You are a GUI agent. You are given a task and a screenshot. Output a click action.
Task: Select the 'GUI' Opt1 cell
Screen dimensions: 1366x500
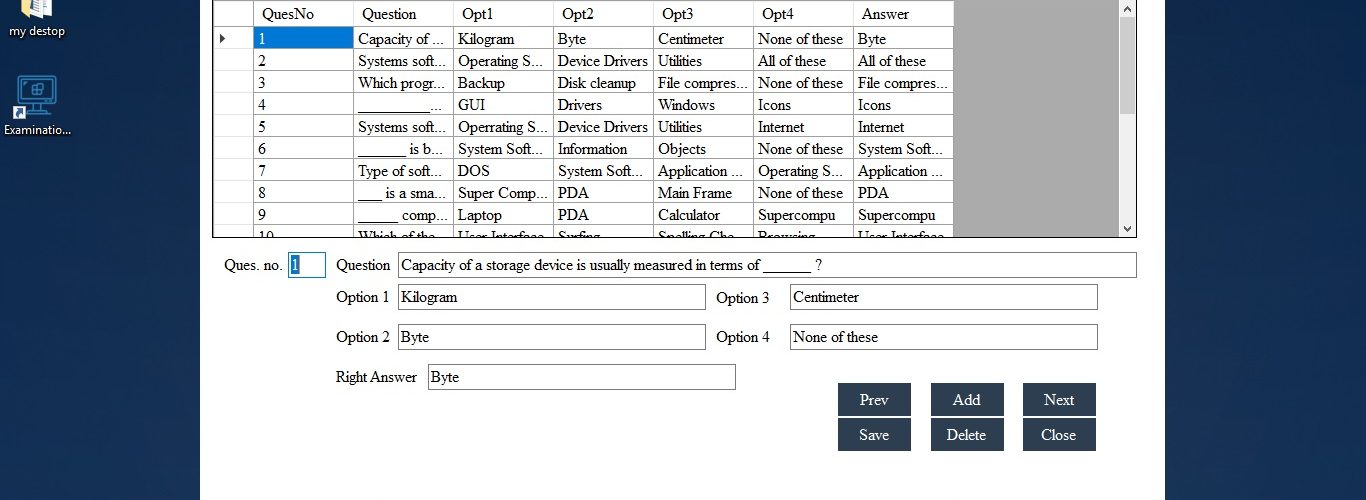click(503, 105)
